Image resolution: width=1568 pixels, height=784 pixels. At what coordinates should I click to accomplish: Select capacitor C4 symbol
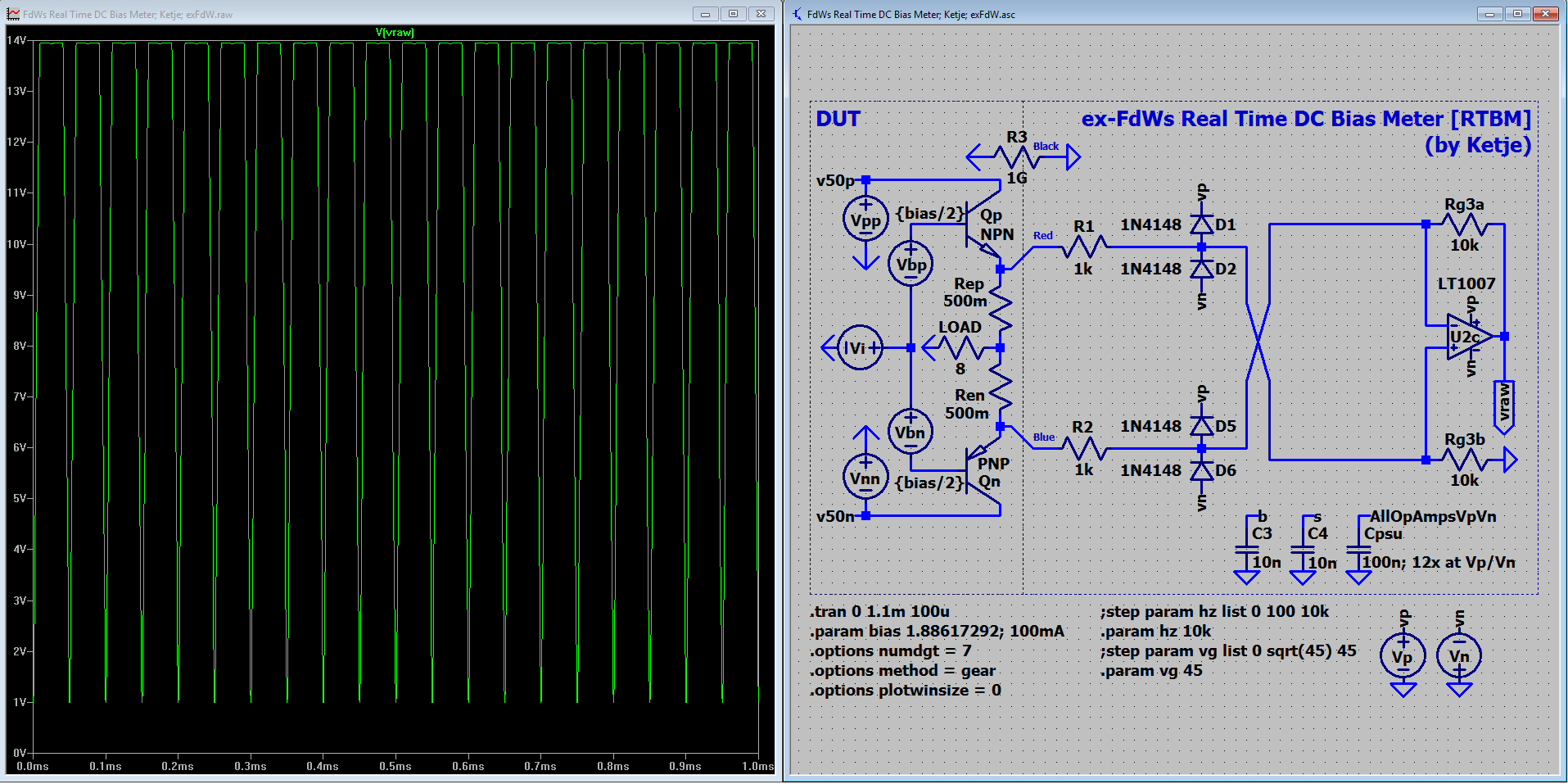[1302, 551]
